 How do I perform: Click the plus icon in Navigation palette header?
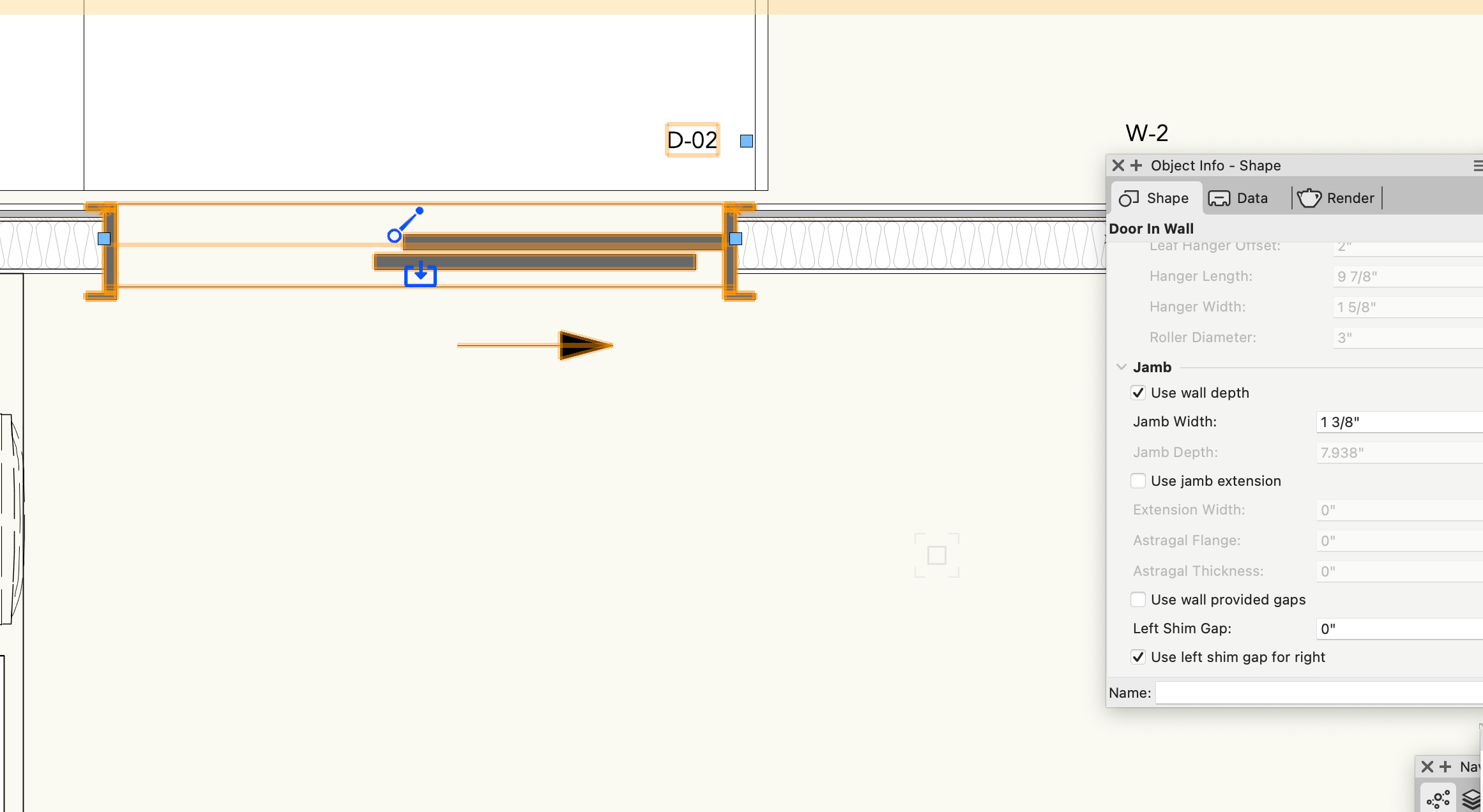pos(1445,767)
